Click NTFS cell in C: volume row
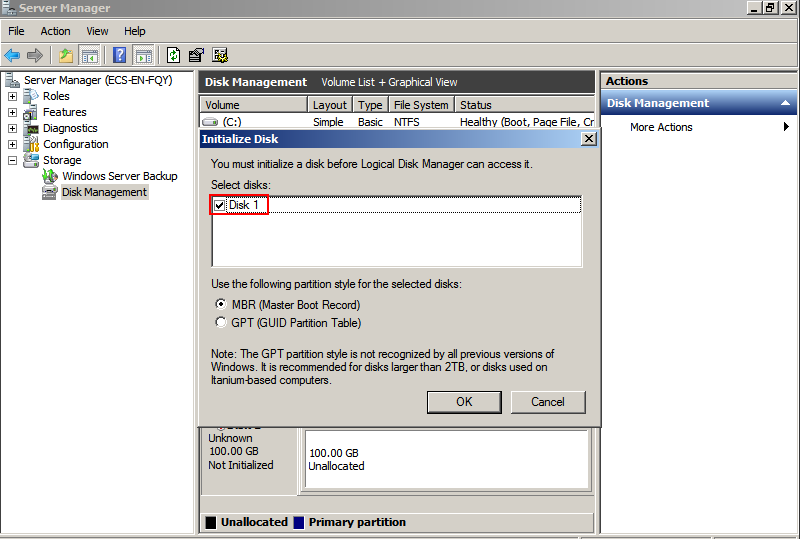 pos(407,122)
